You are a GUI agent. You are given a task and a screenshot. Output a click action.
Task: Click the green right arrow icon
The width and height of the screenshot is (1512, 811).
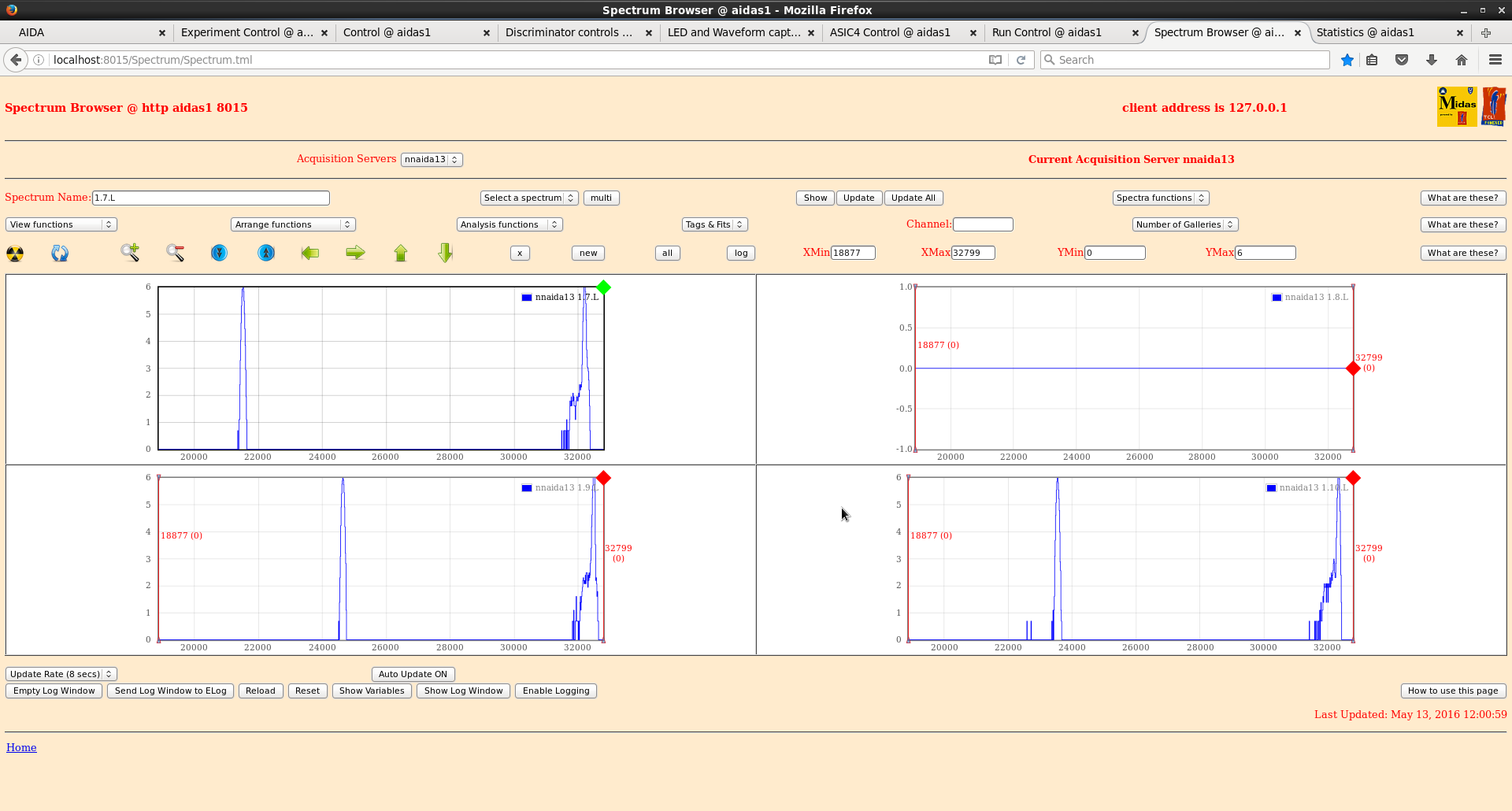(355, 253)
